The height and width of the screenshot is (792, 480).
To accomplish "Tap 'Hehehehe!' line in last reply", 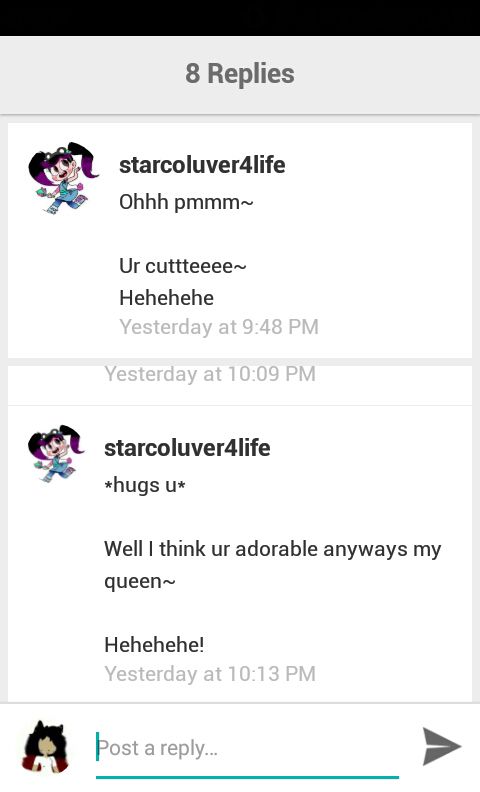I will point(154,645).
